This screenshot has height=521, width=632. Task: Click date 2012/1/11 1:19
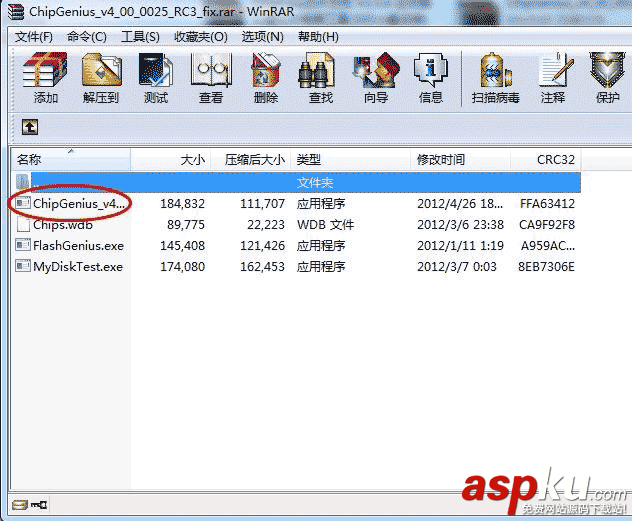pyautogui.click(x=460, y=245)
